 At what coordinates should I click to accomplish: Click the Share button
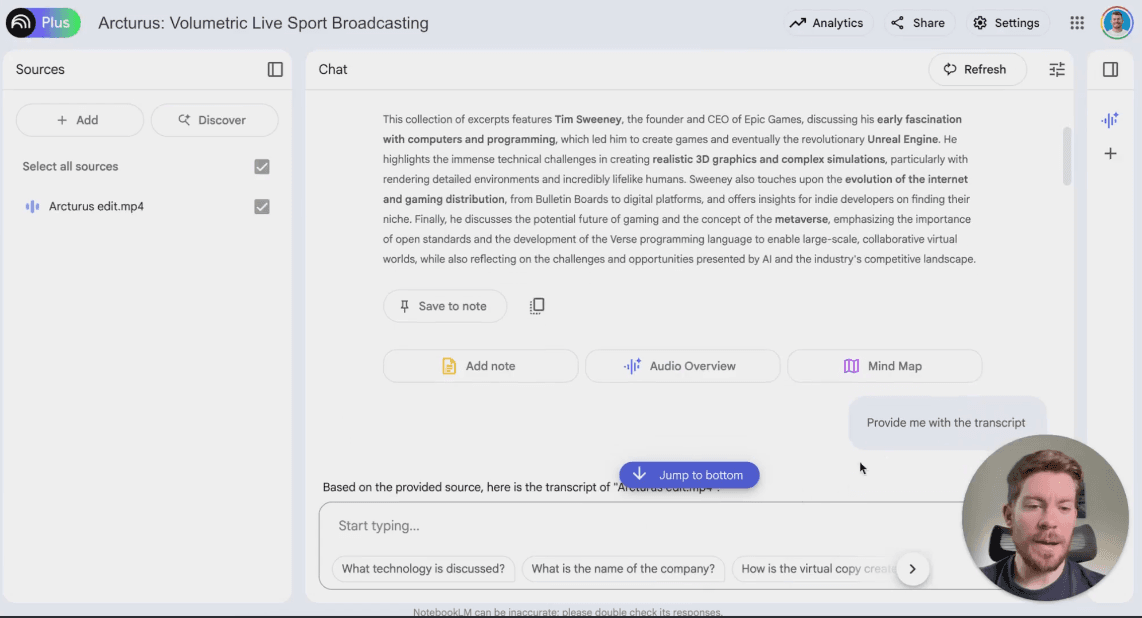click(918, 23)
